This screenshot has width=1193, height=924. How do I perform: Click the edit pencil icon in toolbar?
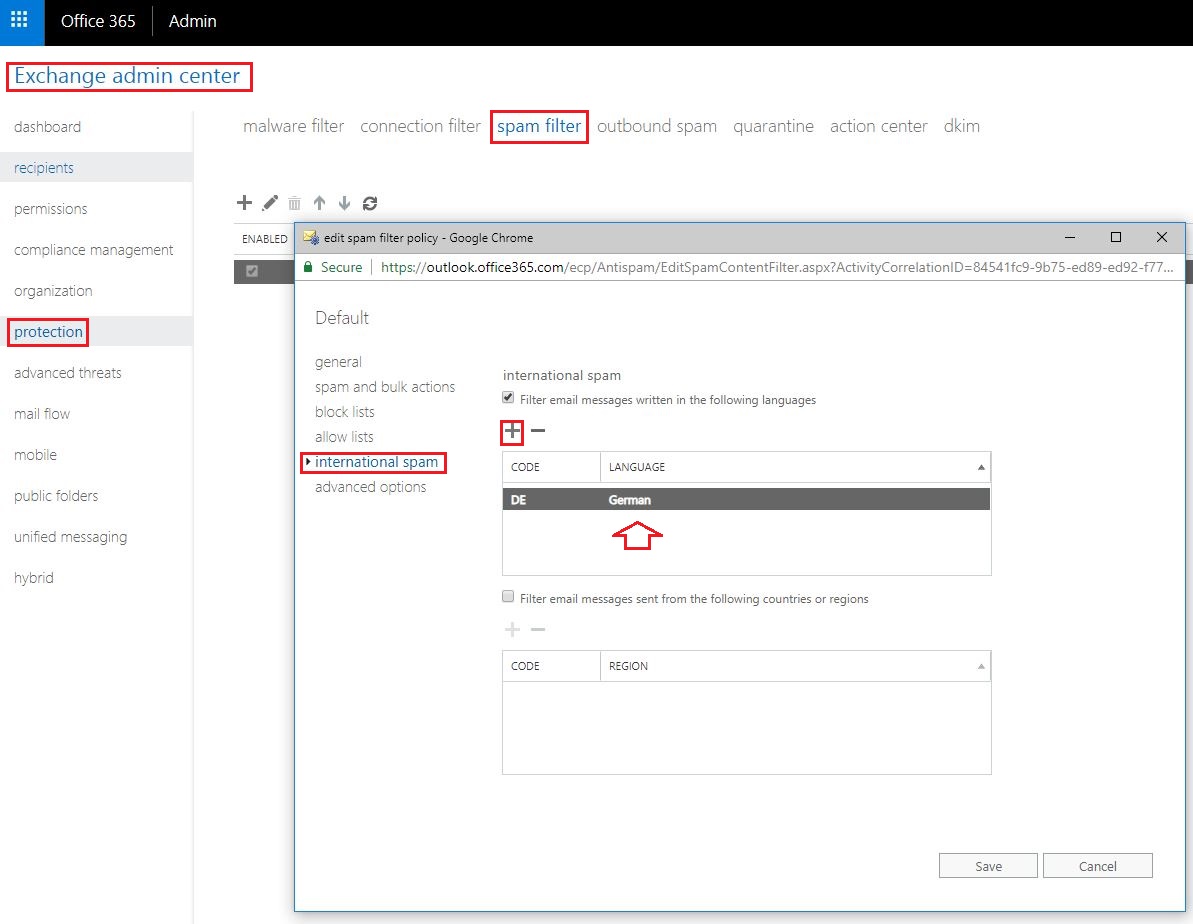click(269, 202)
